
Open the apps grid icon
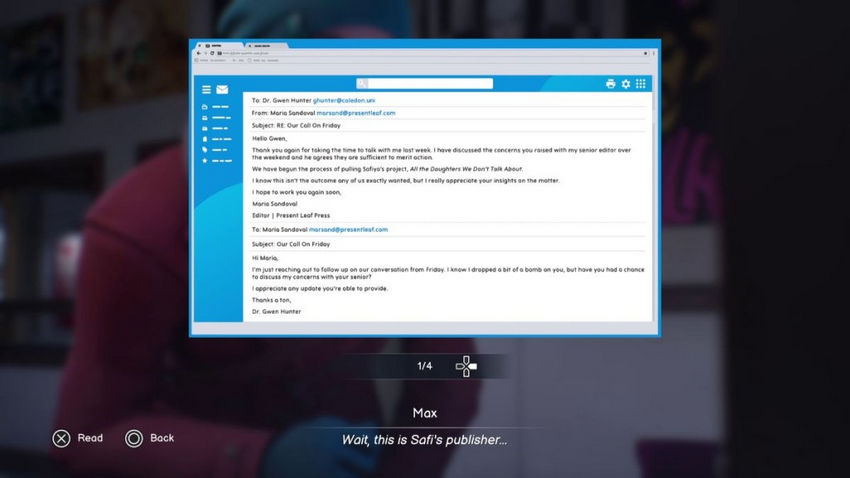[641, 84]
